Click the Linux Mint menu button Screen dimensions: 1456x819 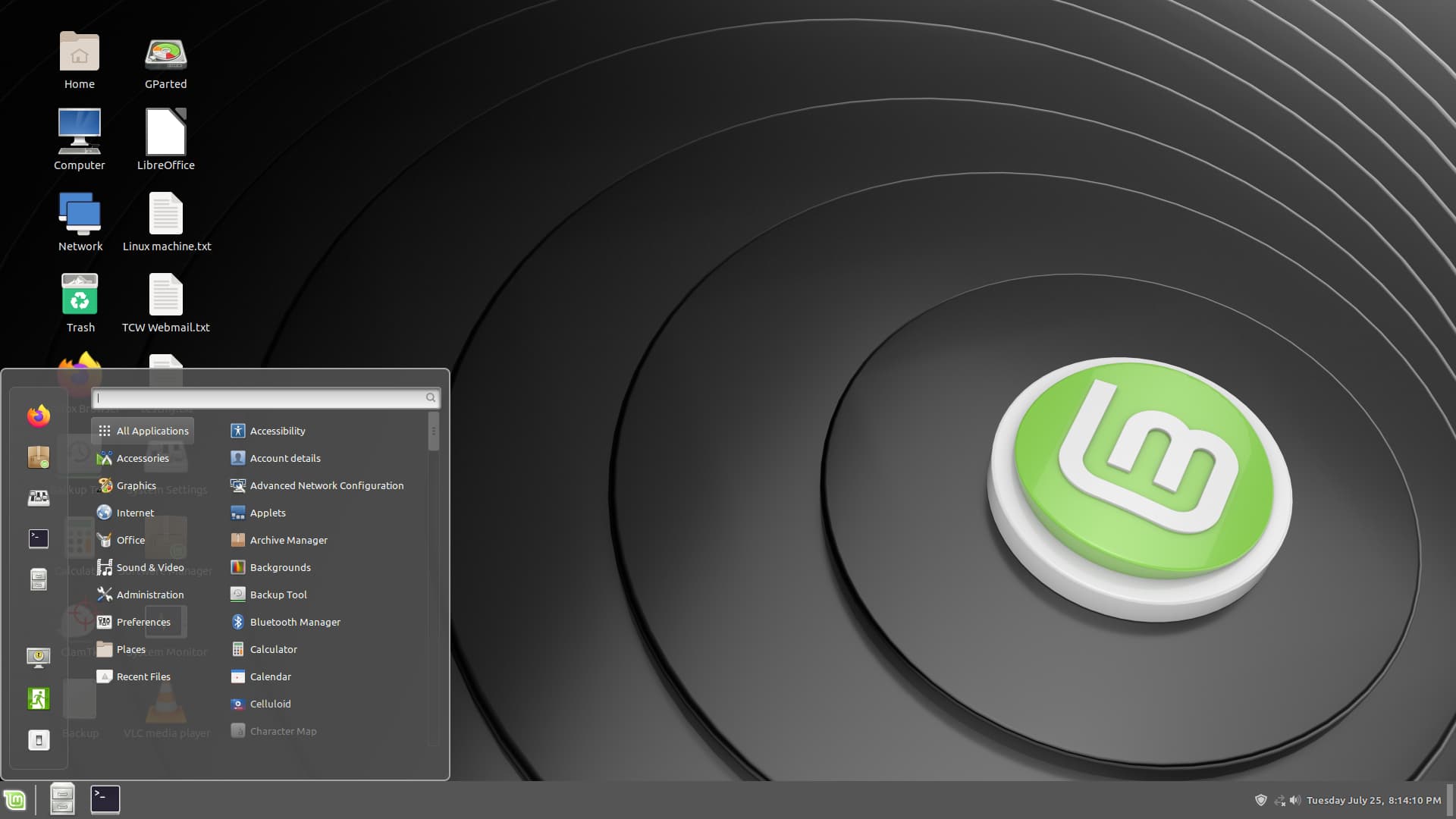click(x=15, y=800)
